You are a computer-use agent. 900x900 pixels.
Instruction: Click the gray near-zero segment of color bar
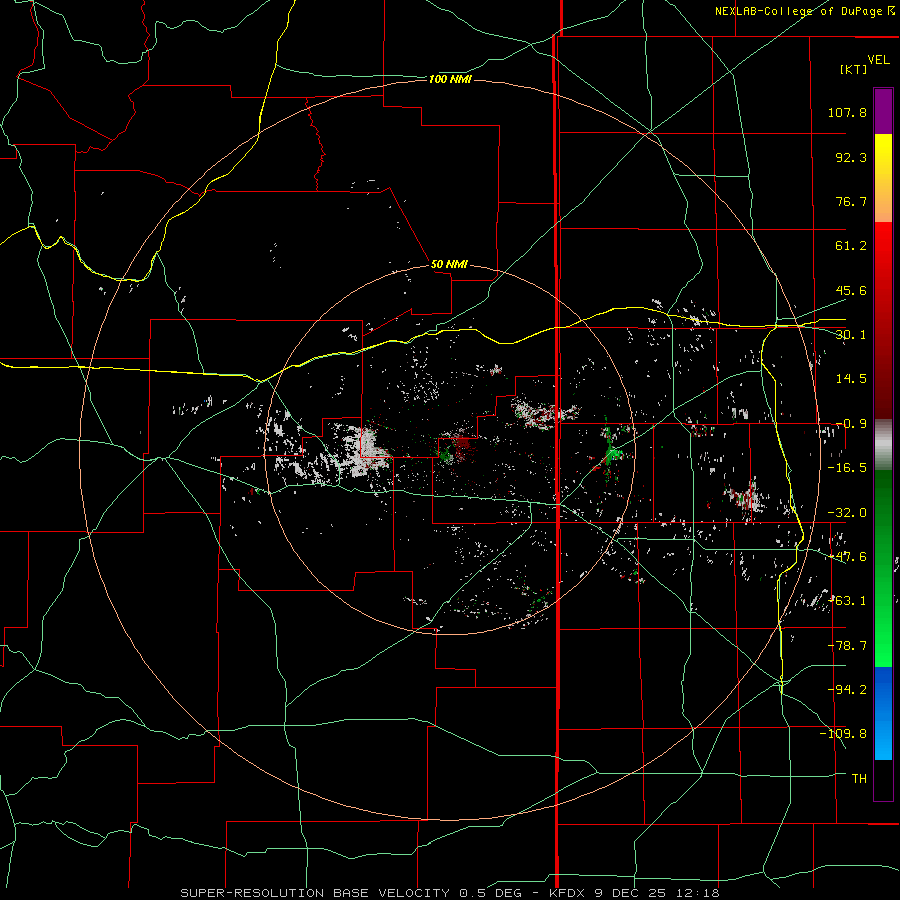pos(883,445)
